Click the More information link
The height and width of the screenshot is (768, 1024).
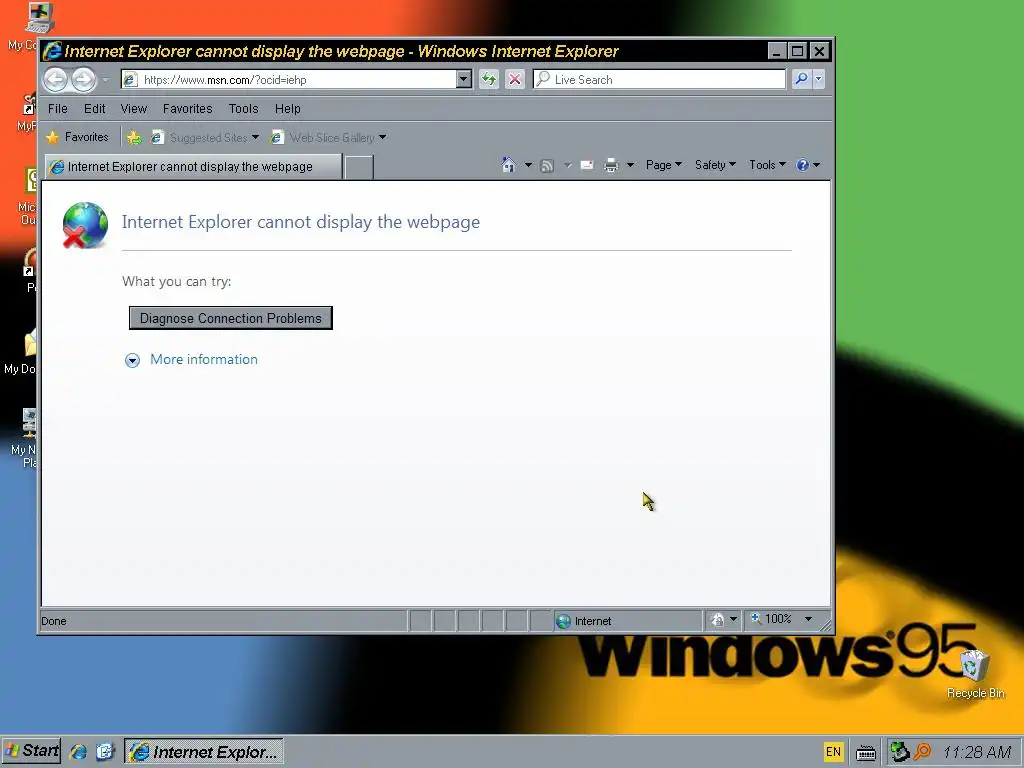[x=204, y=359]
